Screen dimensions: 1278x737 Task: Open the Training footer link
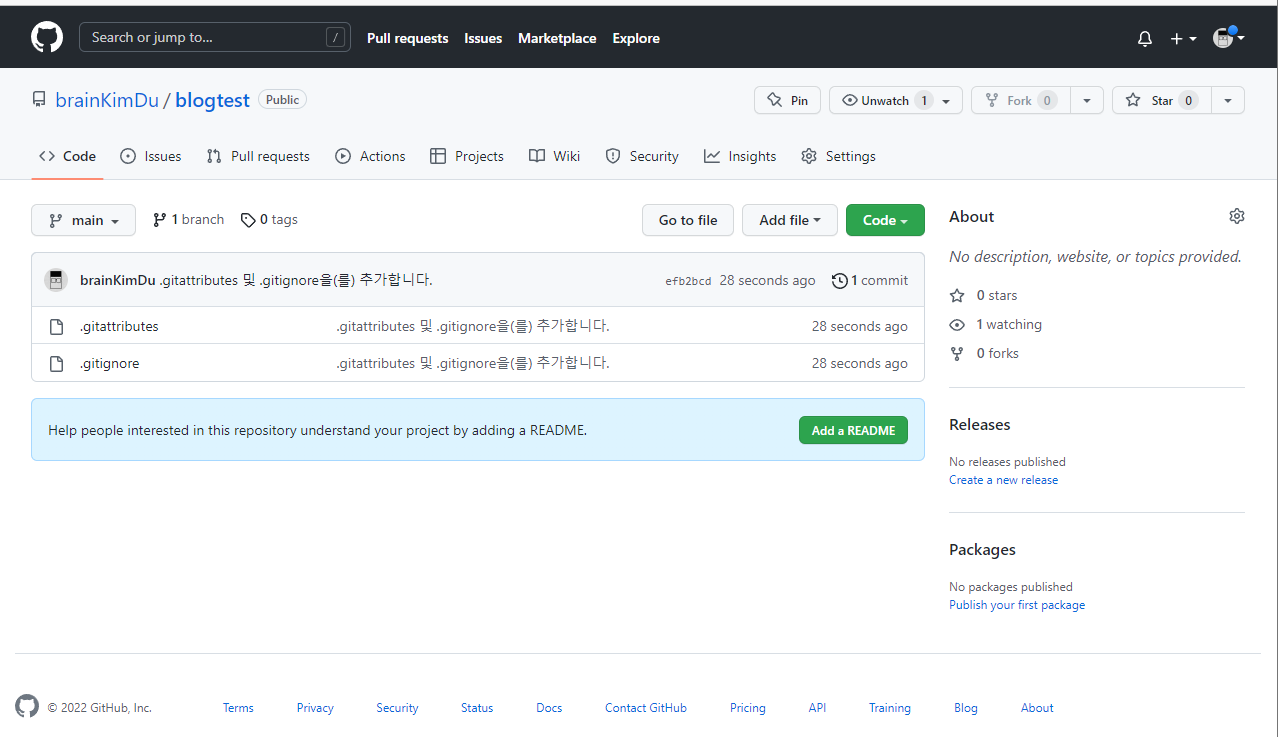890,708
